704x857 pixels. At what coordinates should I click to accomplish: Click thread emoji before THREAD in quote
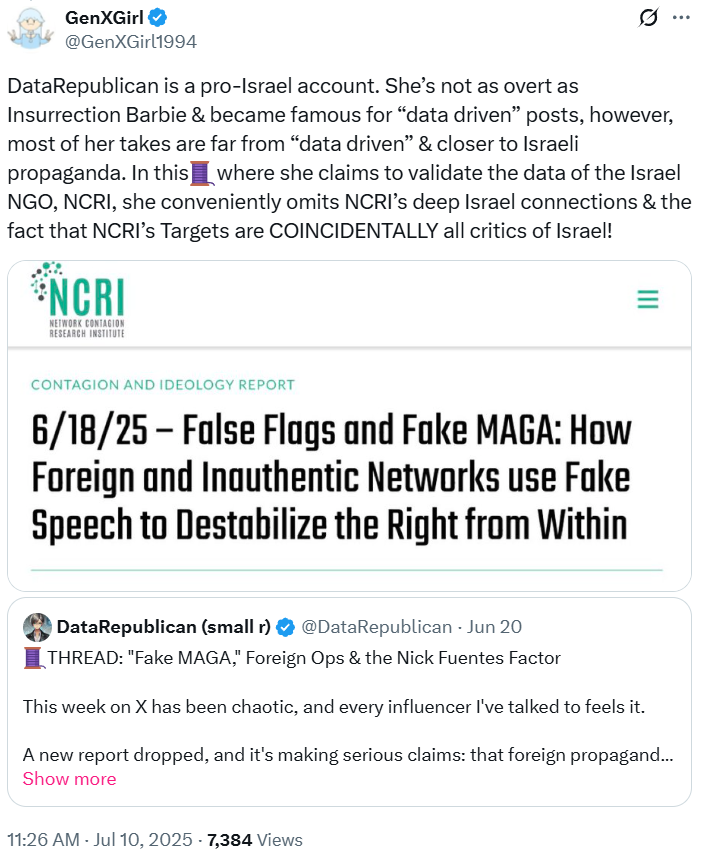[32, 657]
